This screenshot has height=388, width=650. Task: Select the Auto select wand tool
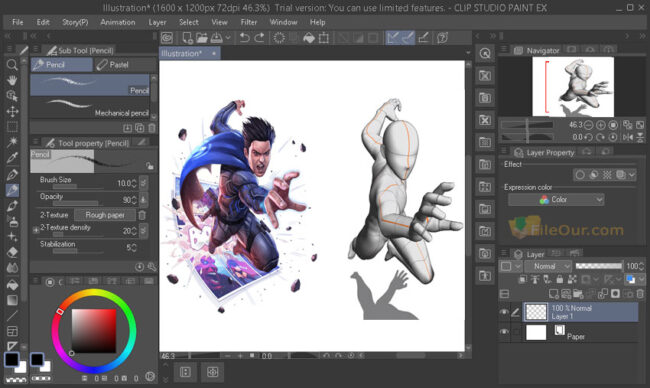tap(12, 142)
